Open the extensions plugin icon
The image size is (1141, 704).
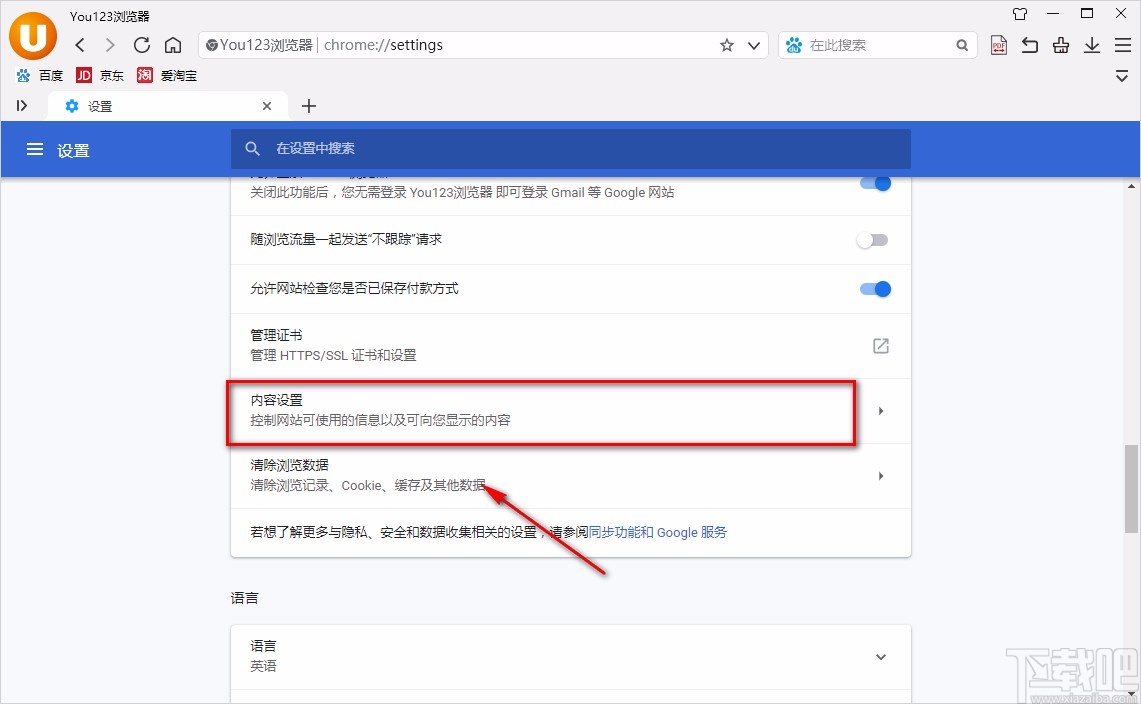pyautogui.click(x=1061, y=45)
